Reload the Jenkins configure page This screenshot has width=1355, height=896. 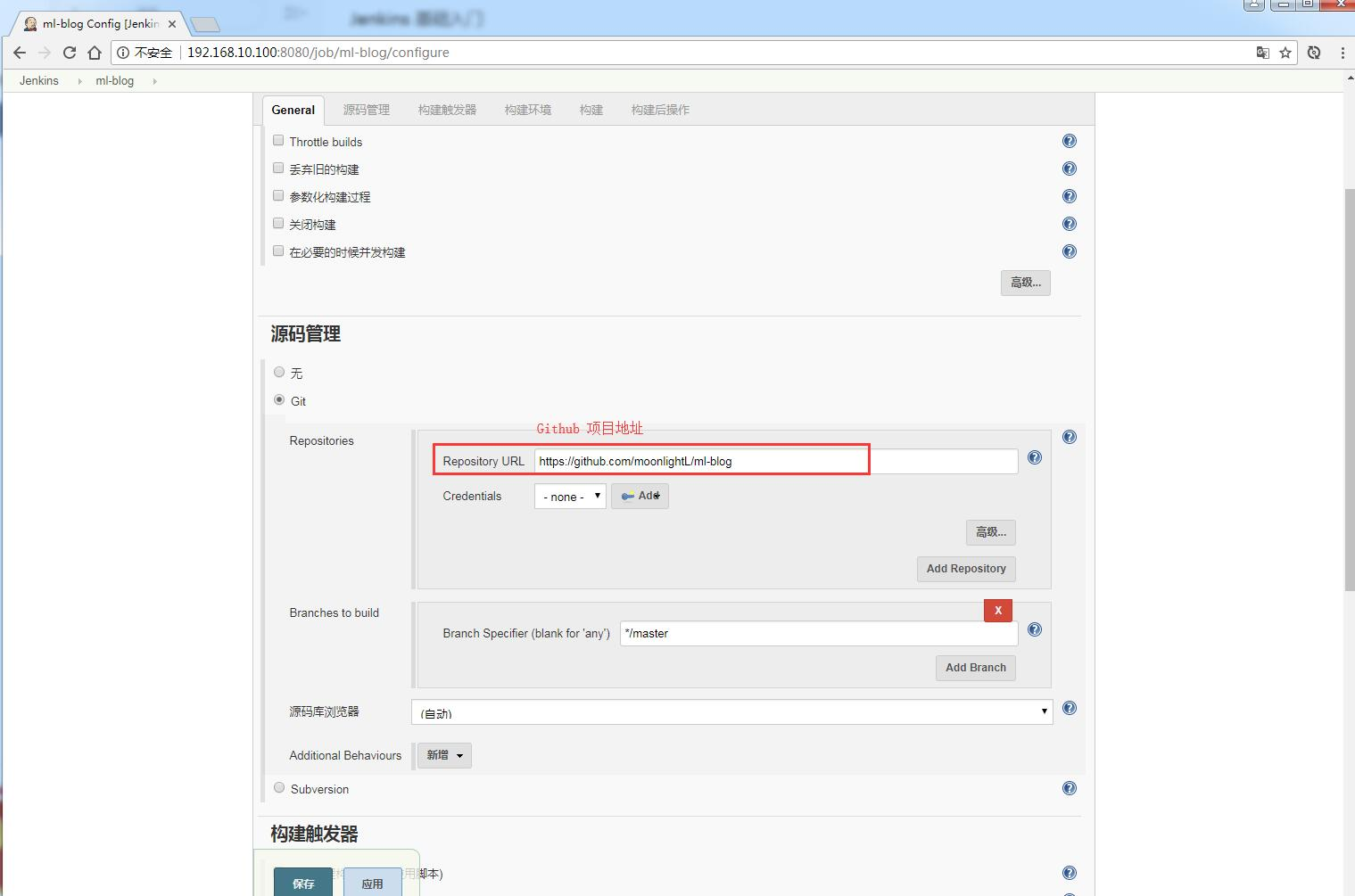(x=70, y=53)
